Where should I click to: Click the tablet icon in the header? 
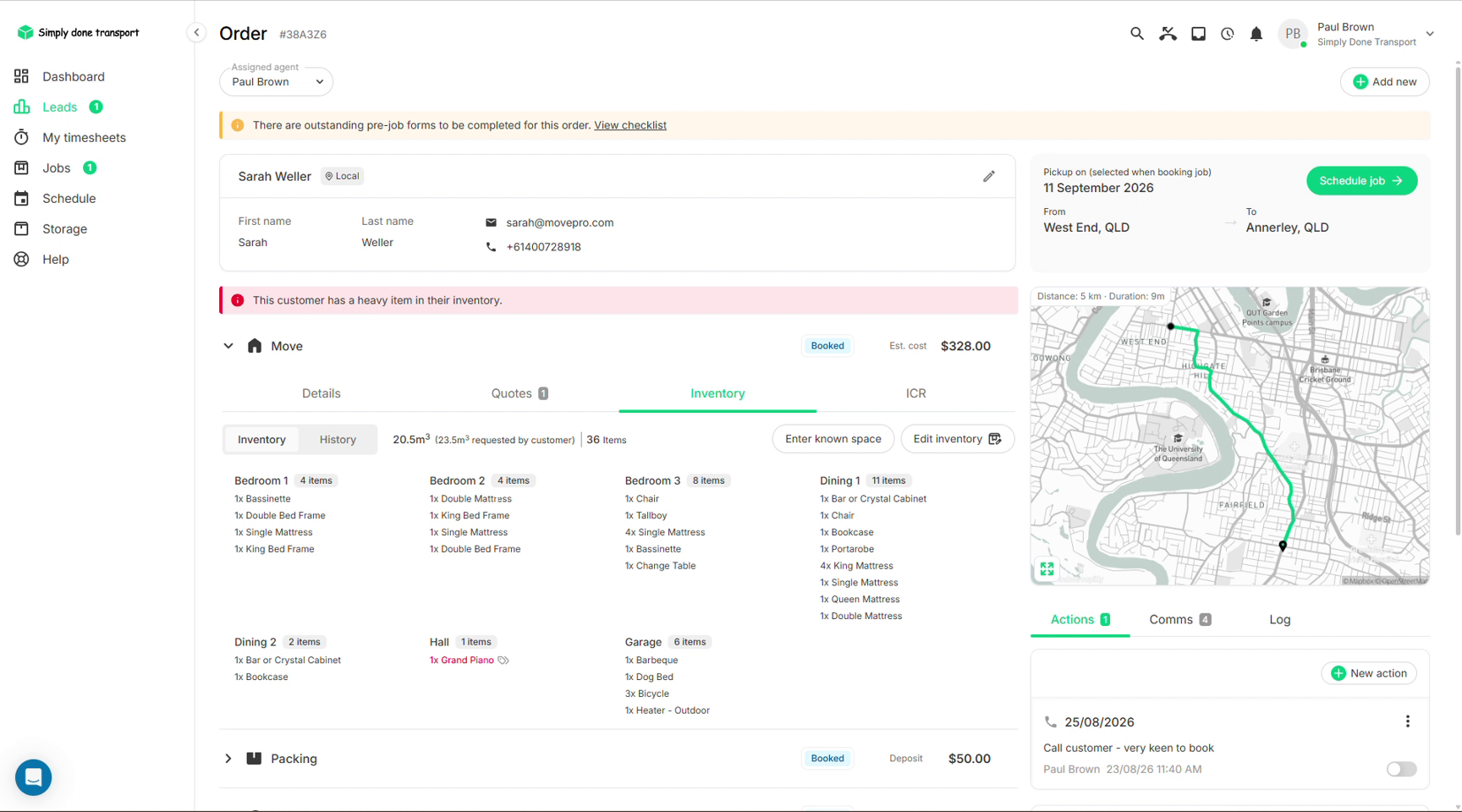1198,34
